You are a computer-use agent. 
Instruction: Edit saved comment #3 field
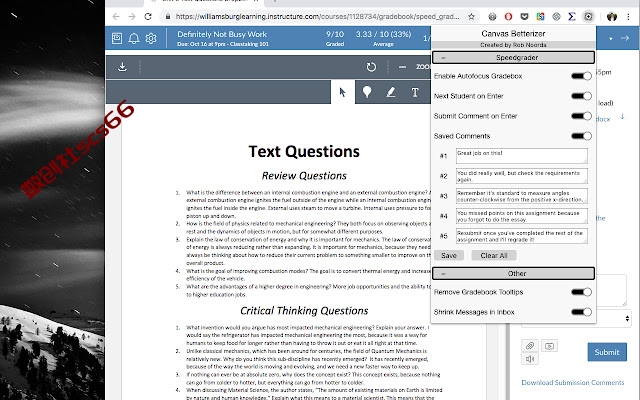[522, 196]
